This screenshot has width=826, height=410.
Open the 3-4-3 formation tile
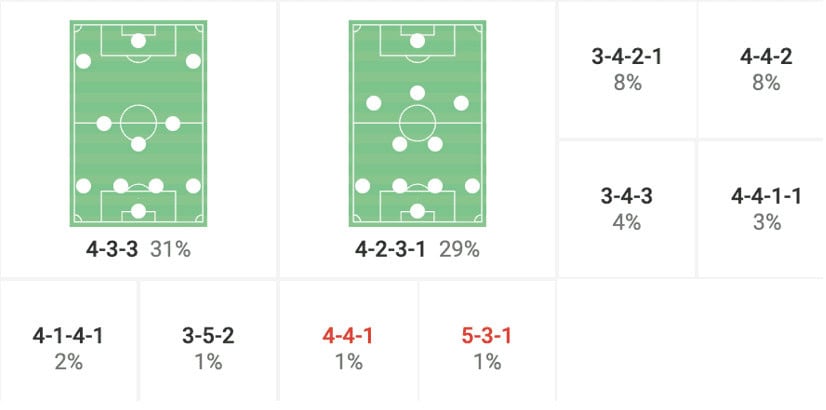click(627, 208)
